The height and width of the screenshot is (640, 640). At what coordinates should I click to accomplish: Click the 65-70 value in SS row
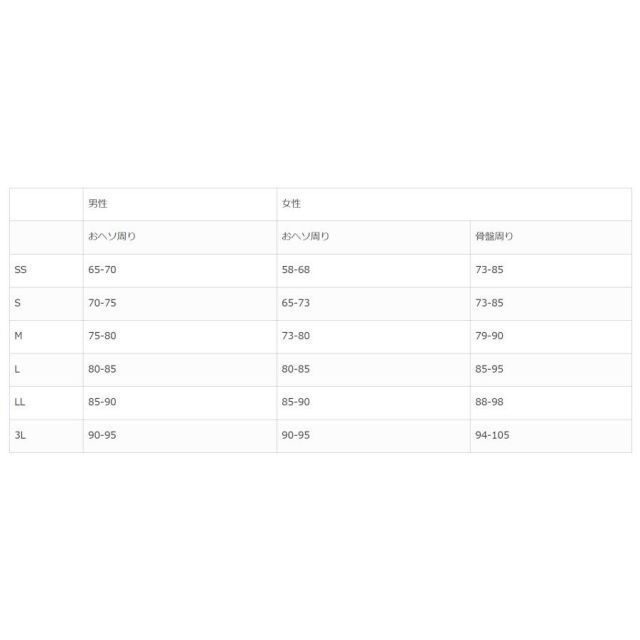tap(103, 270)
